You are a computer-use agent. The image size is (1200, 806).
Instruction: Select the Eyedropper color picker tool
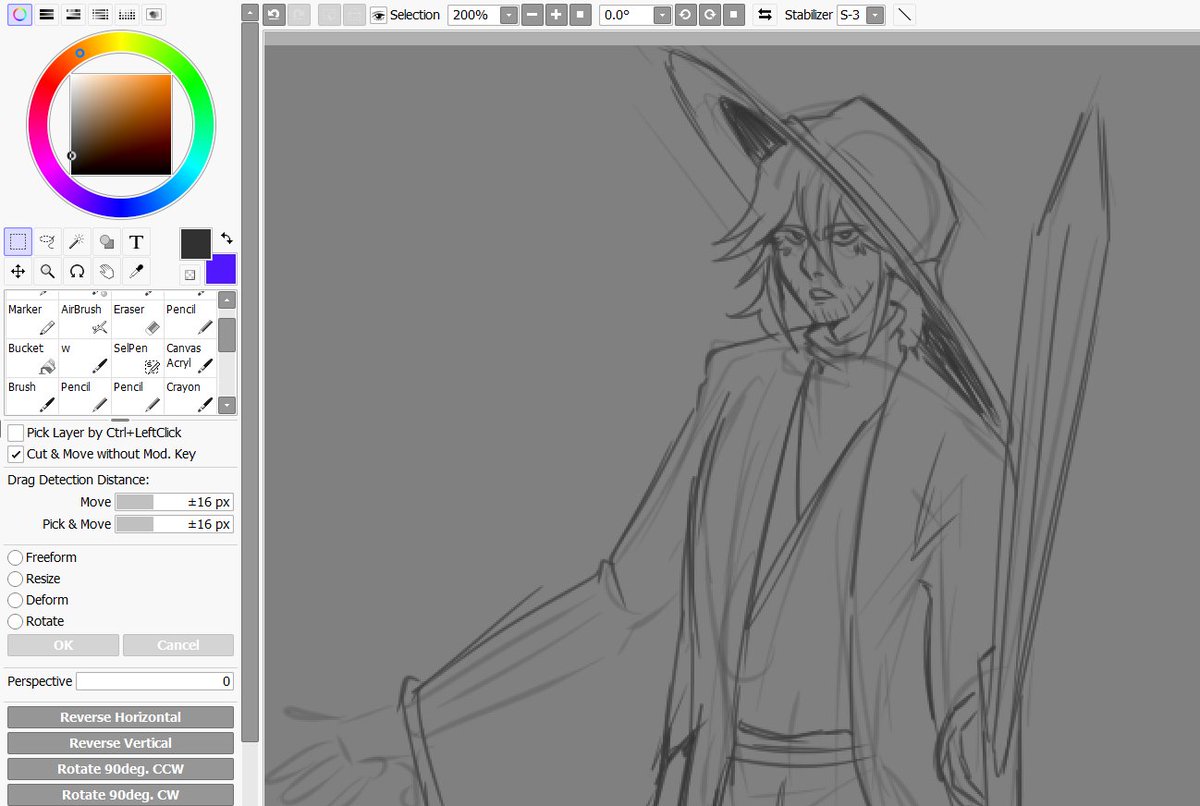[x=136, y=271]
